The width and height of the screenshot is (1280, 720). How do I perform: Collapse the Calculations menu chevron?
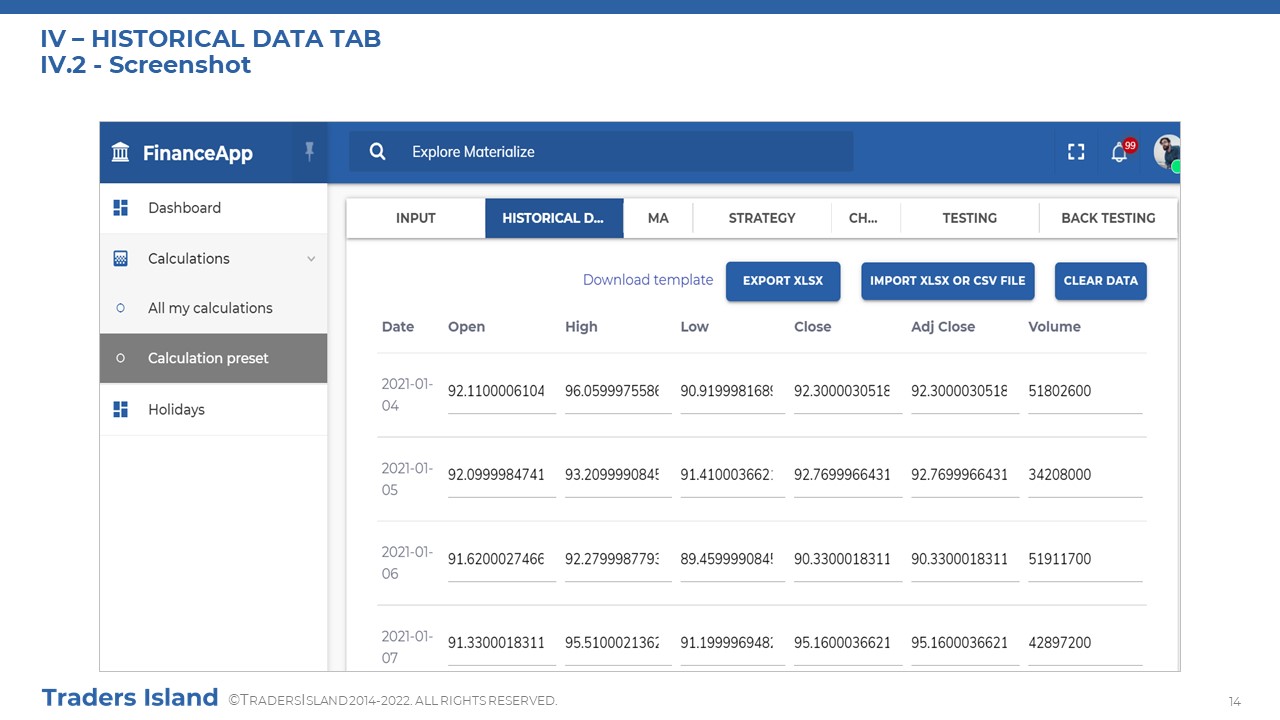click(x=311, y=259)
